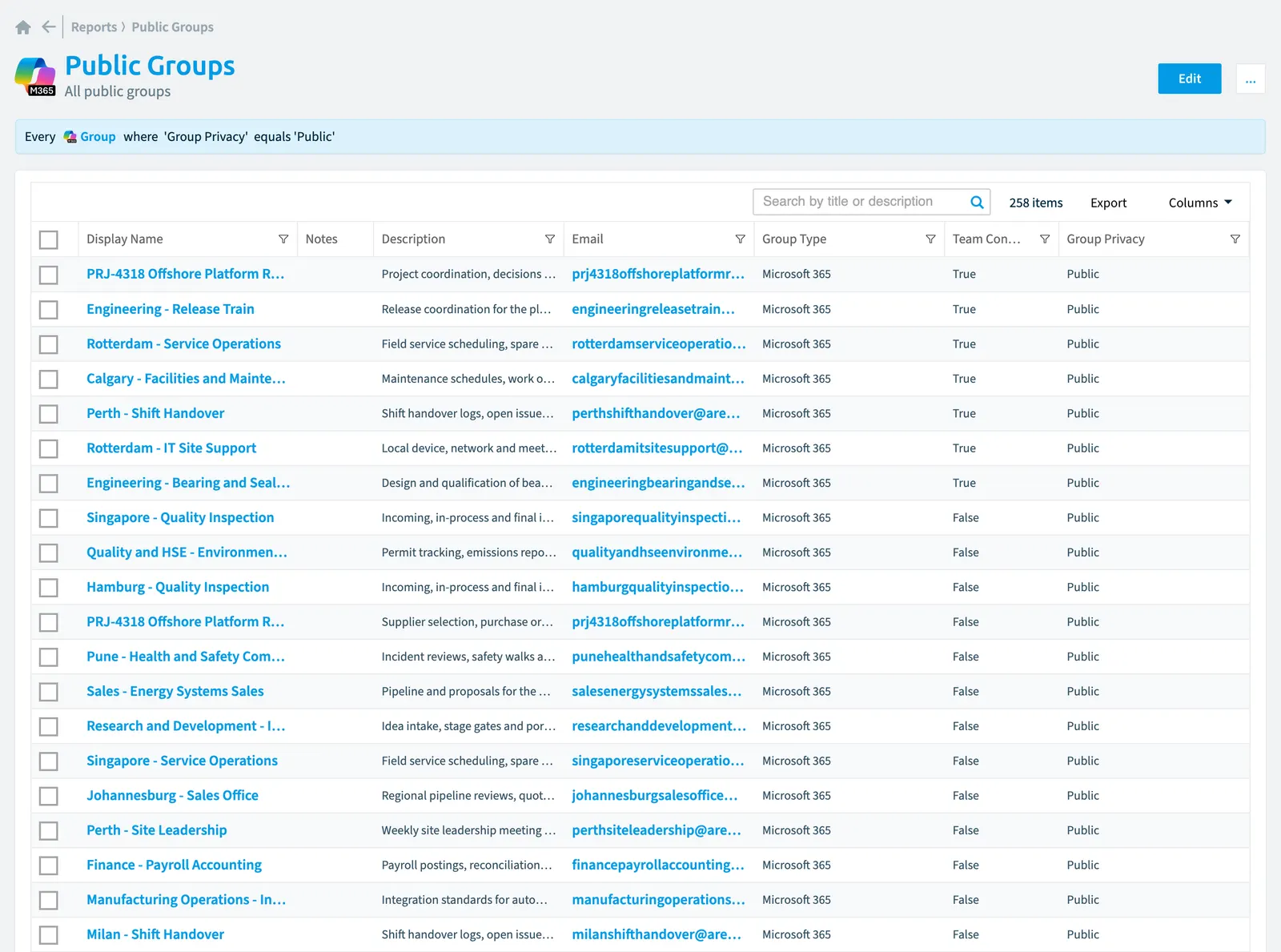
Task: Click the back arrow icon
Action: point(49,27)
